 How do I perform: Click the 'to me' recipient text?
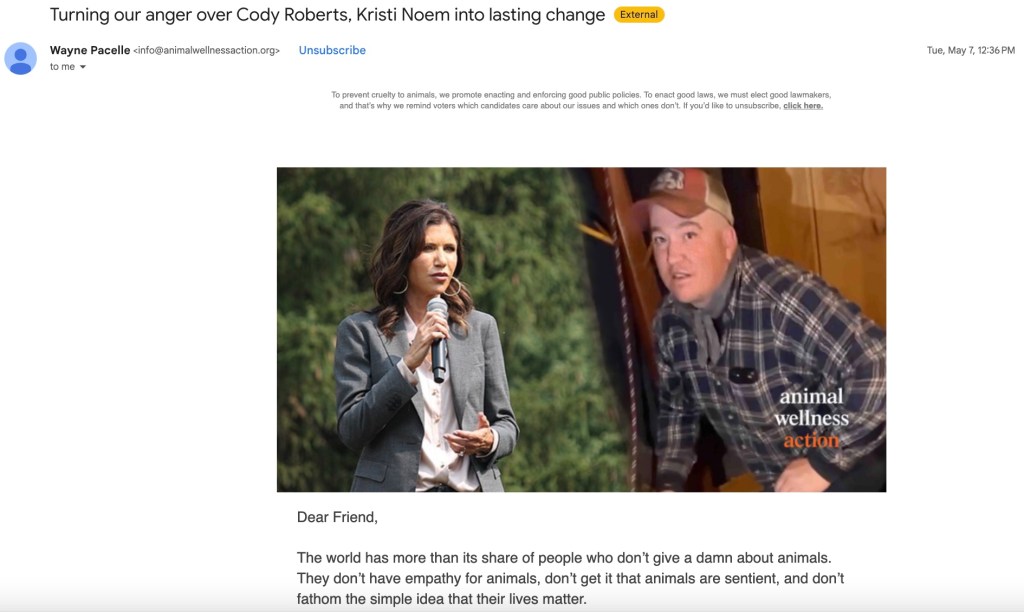tap(62, 67)
